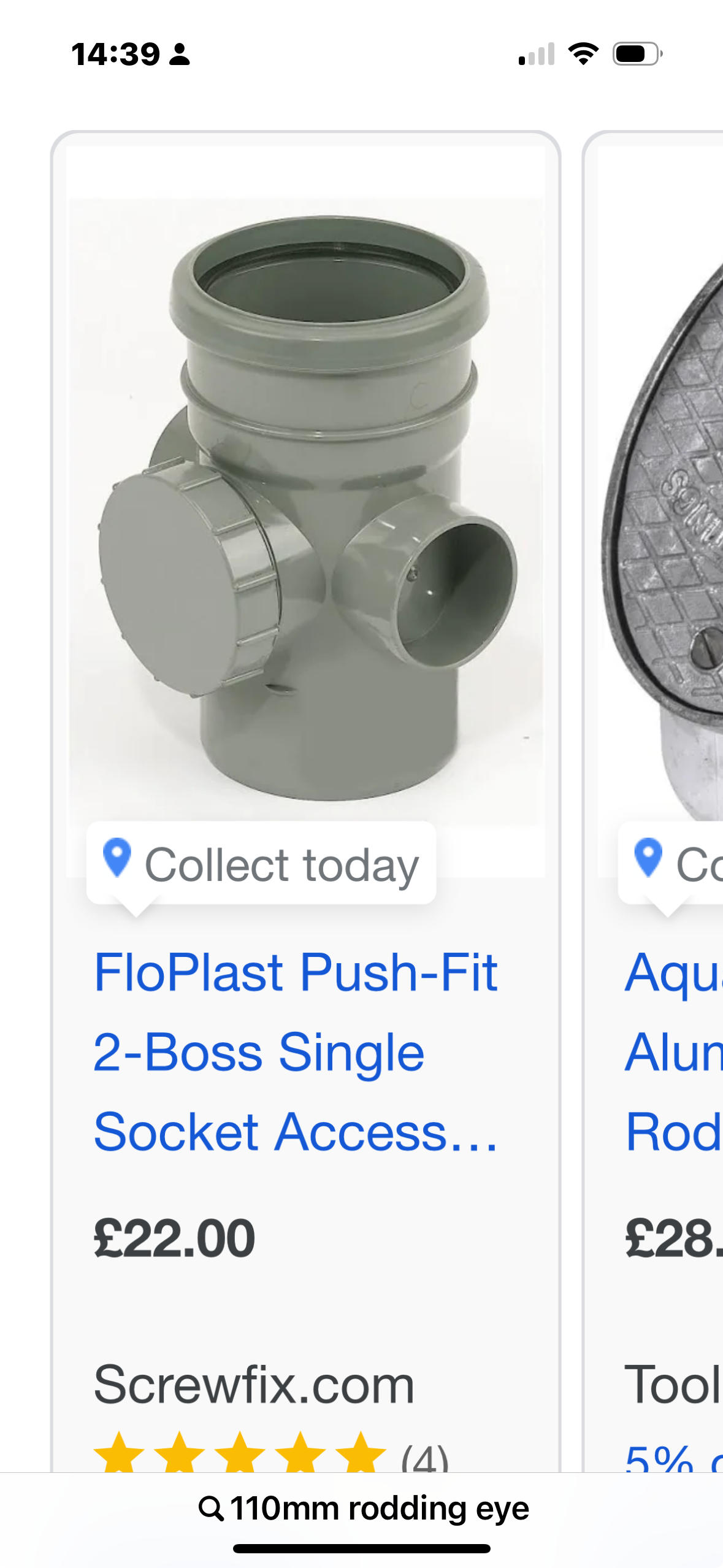Tap the person icon beside the time
The height and width of the screenshot is (1568, 723).
pyautogui.click(x=180, y=54)
